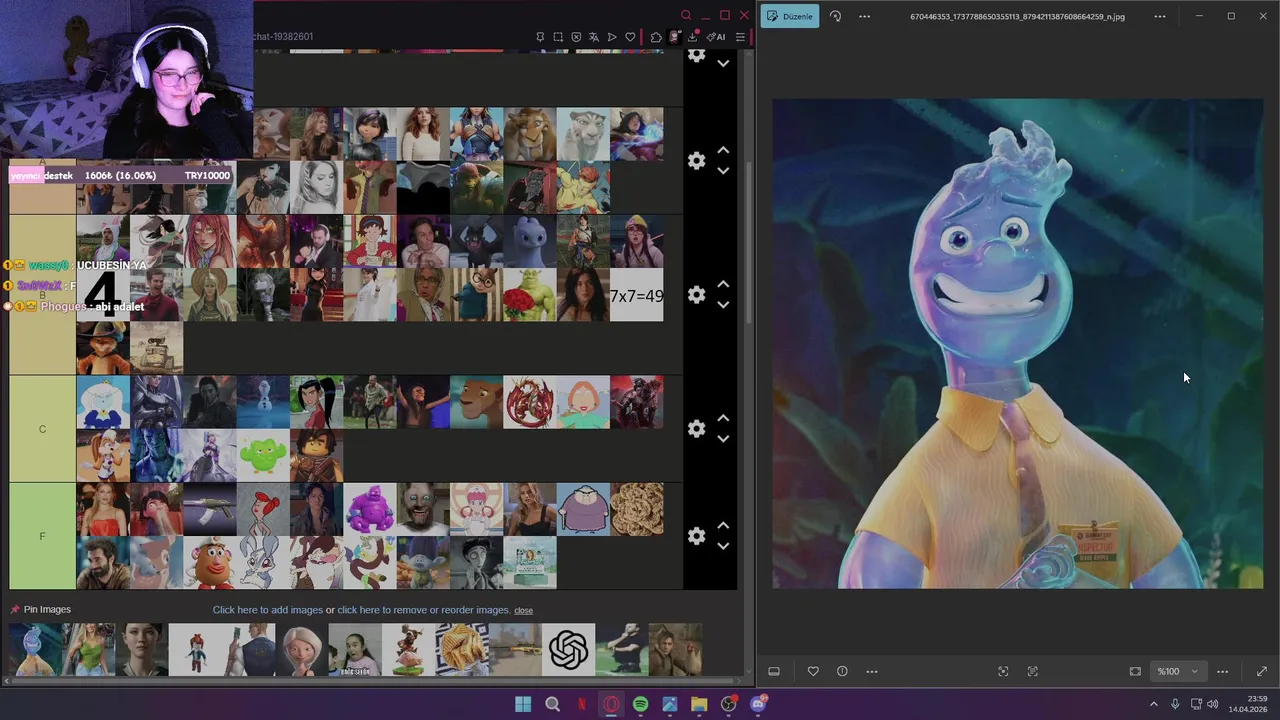Image resolution: width=1280 pixels, height=720 pixels.
Task: Click the small 'close' link
Action: click(x=523, y=610)
